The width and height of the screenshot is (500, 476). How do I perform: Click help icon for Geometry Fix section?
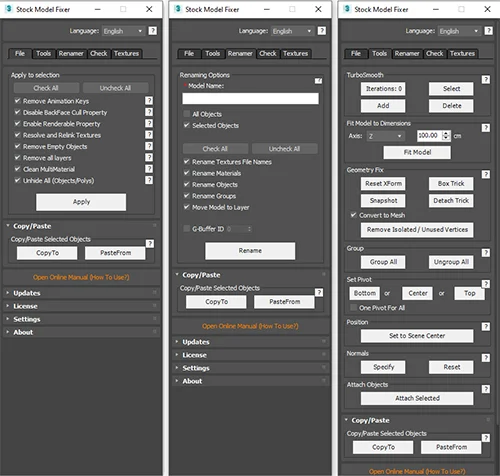pos(486,174)
